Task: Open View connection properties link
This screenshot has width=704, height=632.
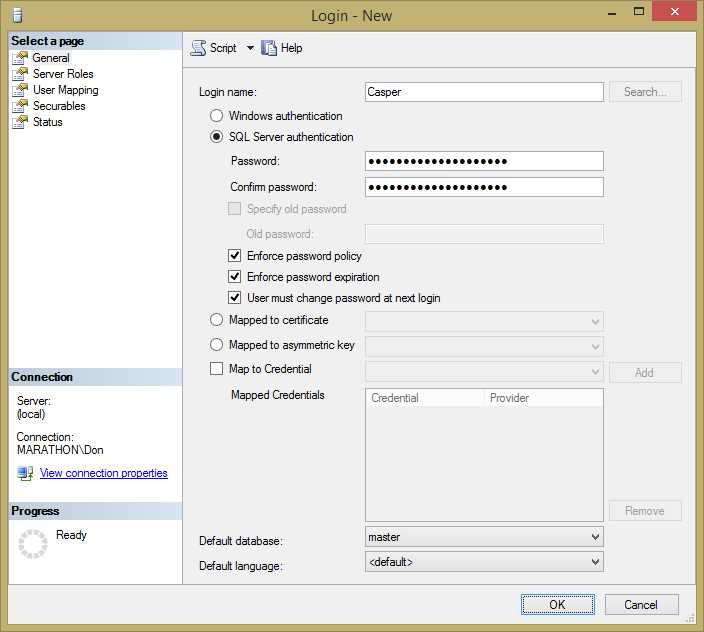Action: 104,473
